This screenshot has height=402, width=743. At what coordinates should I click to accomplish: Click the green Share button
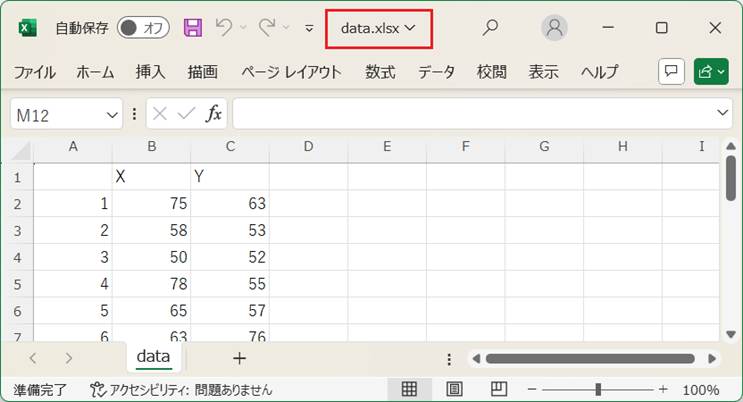pos(710,72)
